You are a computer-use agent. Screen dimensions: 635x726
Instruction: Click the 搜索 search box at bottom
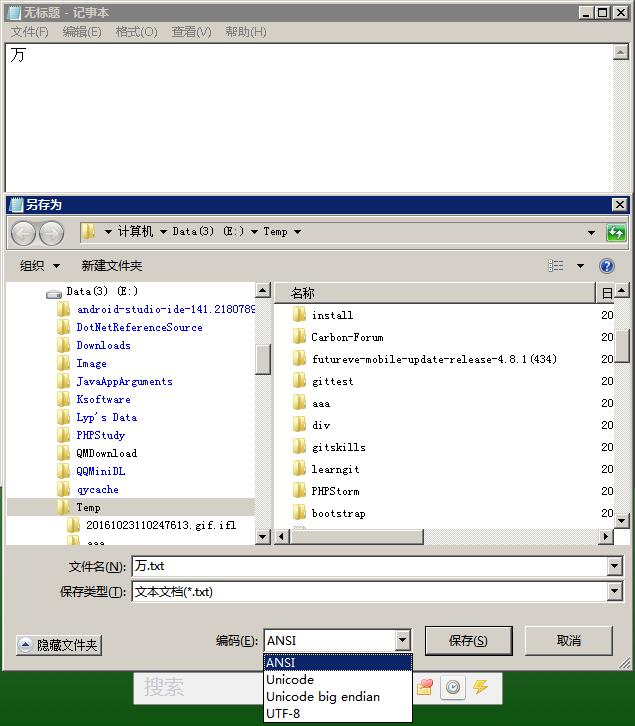(x=198, y=687)
